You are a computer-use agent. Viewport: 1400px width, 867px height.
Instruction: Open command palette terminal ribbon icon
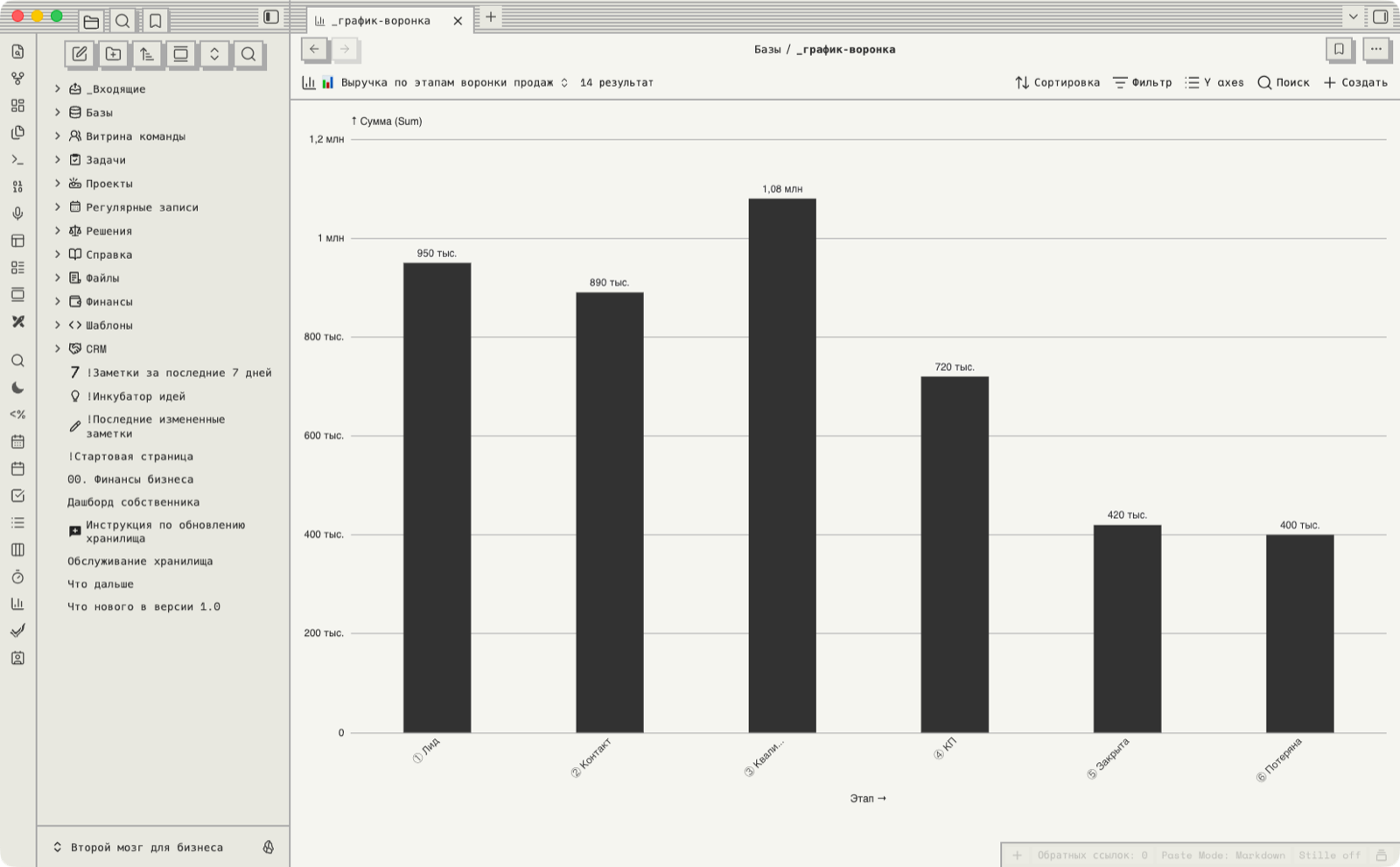[x=17, y=160]
